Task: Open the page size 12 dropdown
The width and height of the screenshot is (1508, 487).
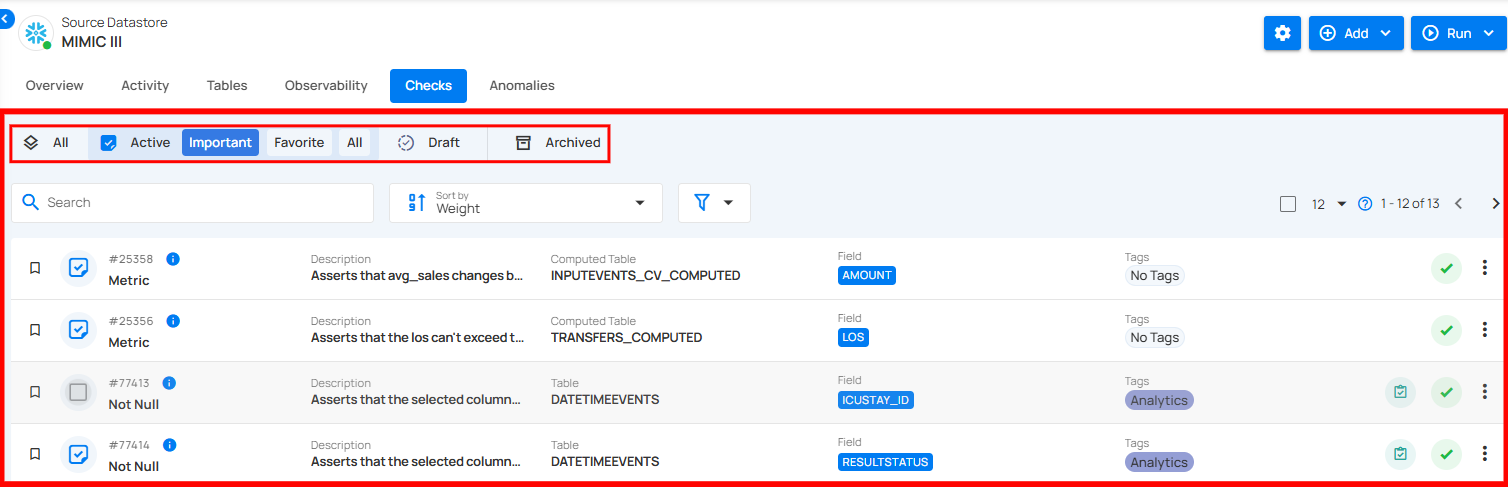Action: [x=1329, y=204]
